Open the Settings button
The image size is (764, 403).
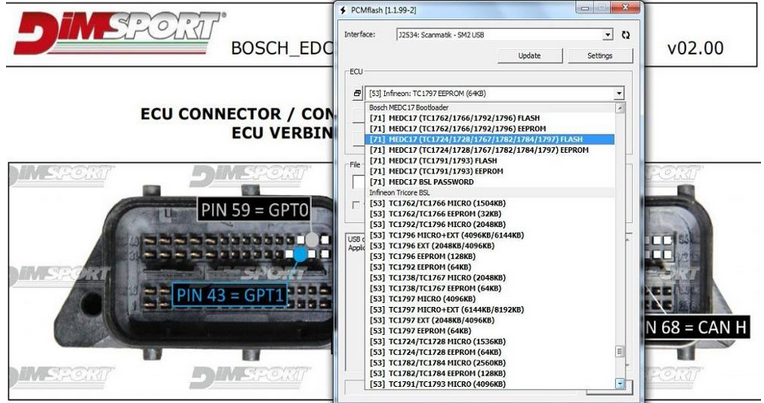click(600, 56)
